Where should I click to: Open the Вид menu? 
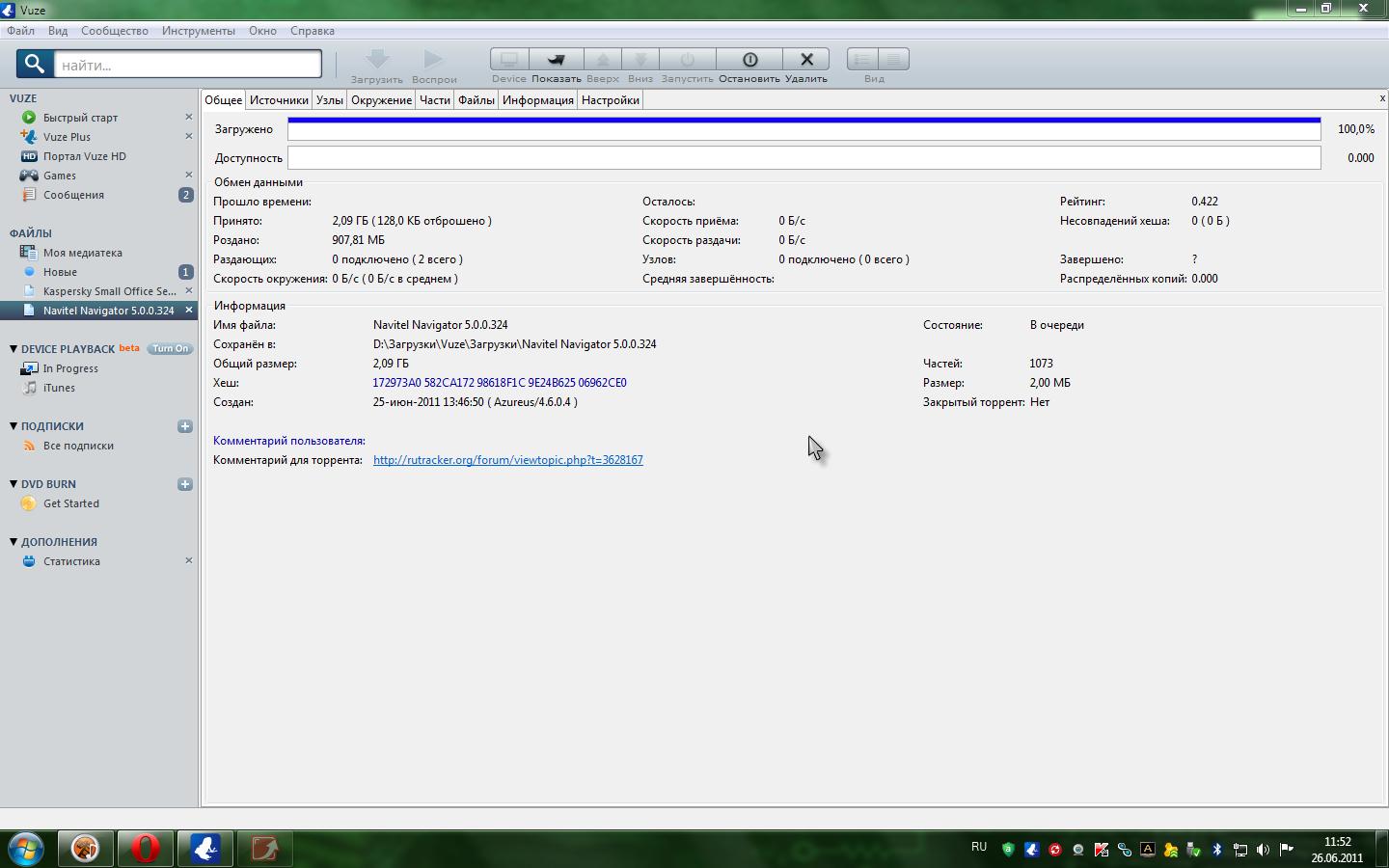[58, 31]
